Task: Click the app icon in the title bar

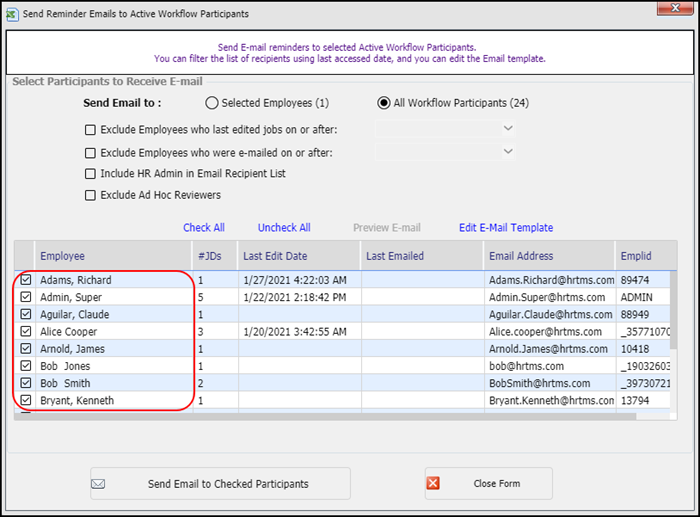Action: 14,14
